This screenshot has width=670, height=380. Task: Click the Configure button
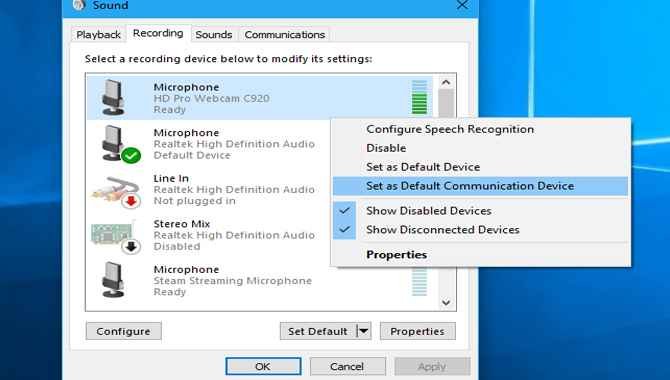point(123,331)
